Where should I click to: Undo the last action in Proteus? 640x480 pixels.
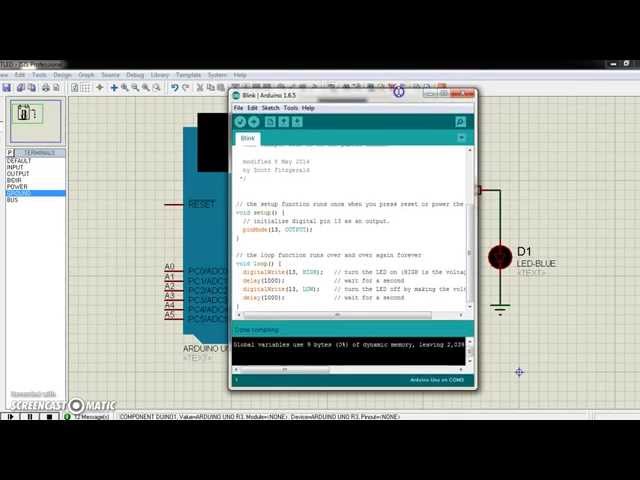pos(175,87)
